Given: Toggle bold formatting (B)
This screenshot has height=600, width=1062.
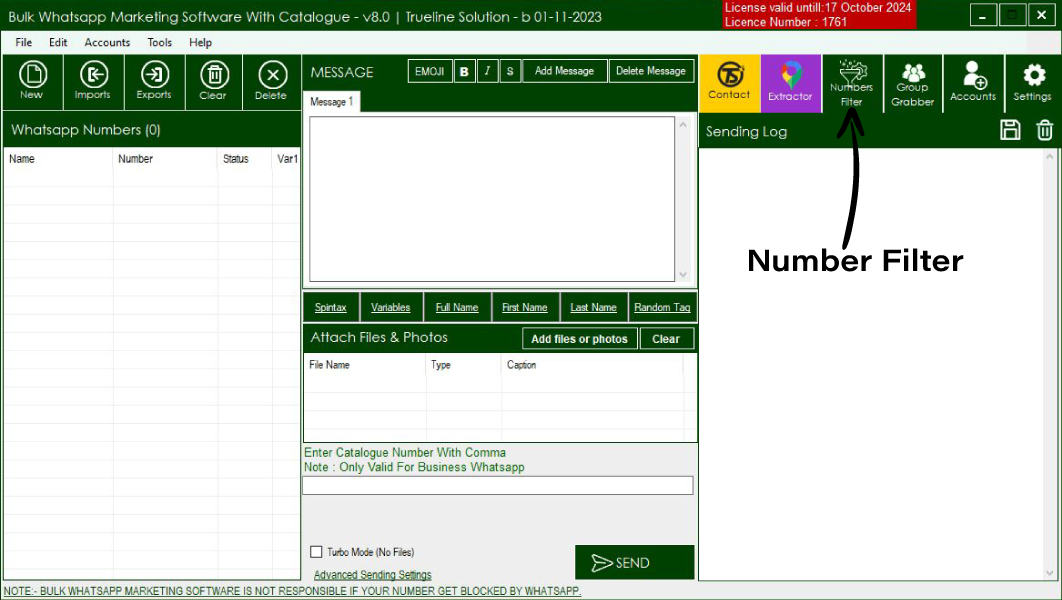Looking at the screenshot, I should click(465, 71).
